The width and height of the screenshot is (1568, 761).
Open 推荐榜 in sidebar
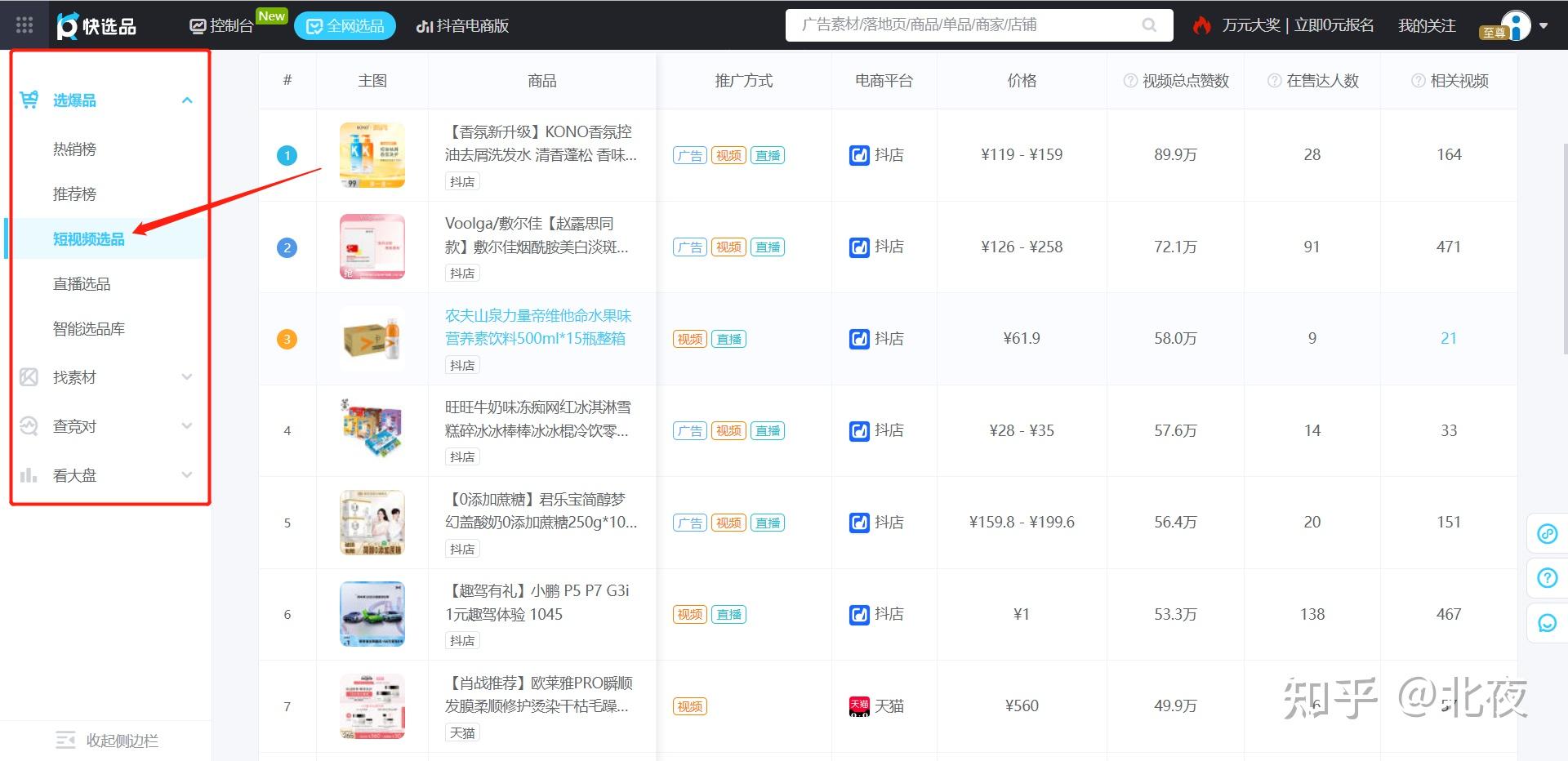click(74, 194)
